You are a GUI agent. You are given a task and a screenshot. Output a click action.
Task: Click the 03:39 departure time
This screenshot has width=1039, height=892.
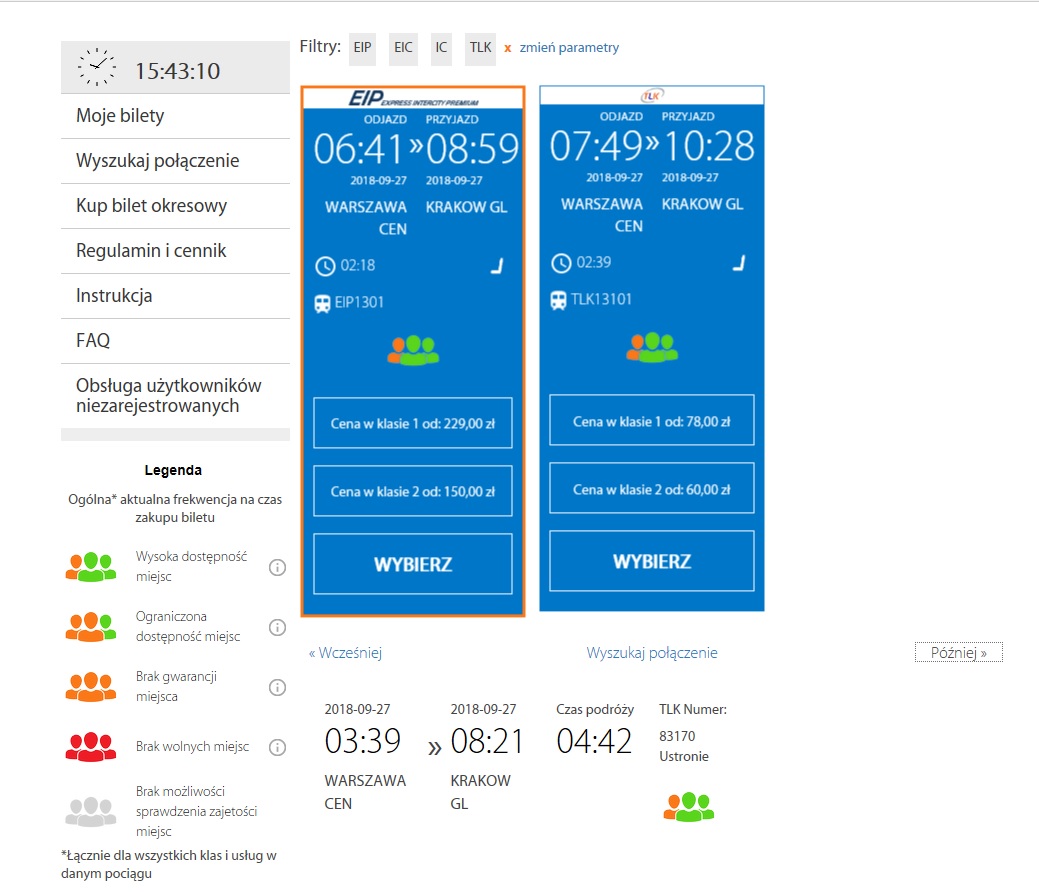click(x=362, y=742)
